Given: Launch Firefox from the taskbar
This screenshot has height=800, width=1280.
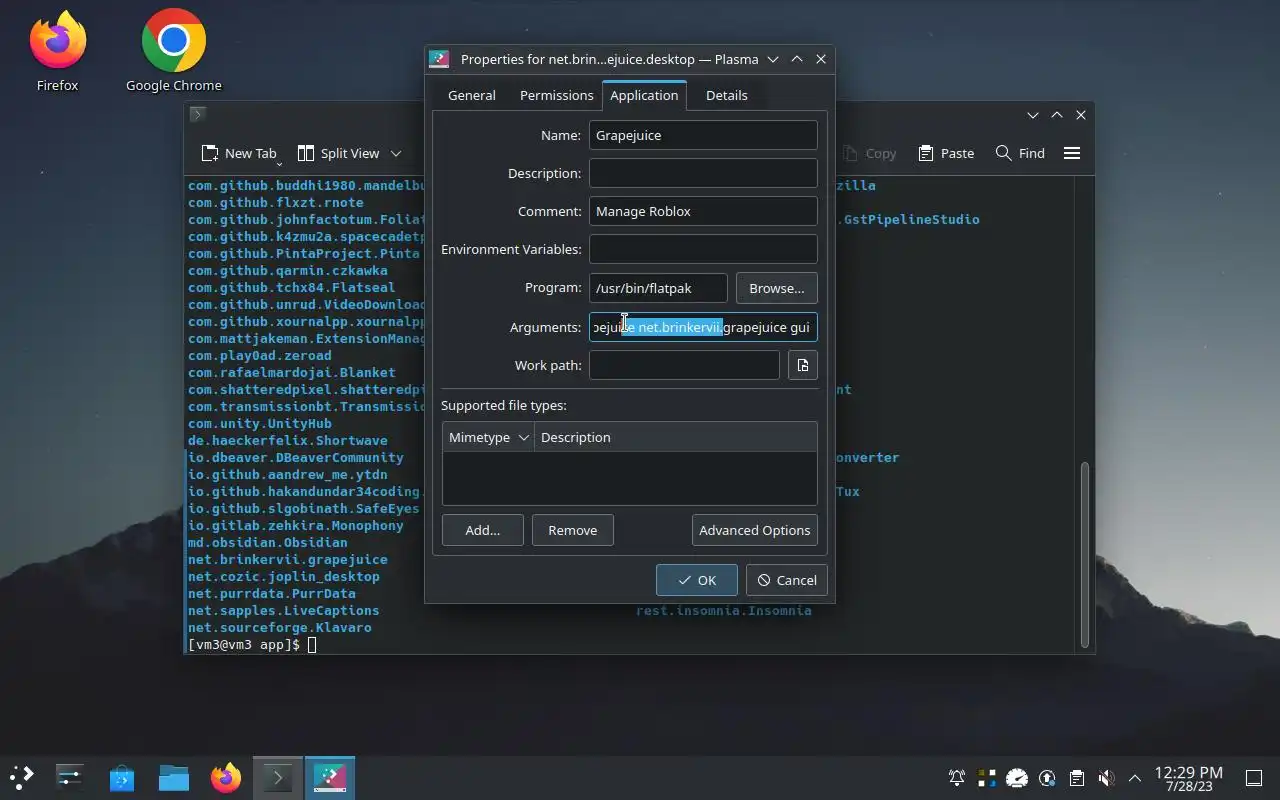Looking at the screenshot, I should [x=226, y=777].
